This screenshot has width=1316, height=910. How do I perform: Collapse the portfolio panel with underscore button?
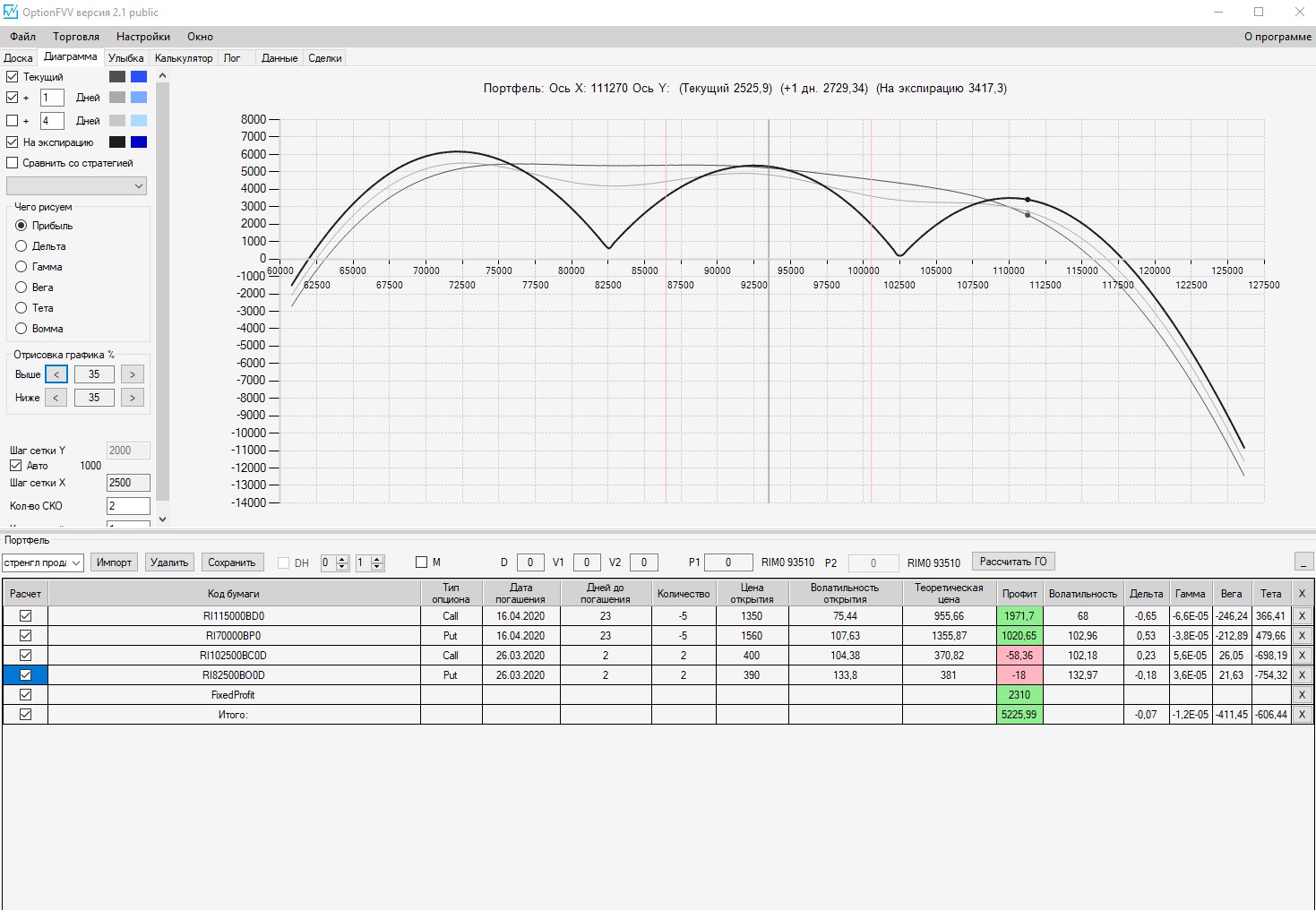[x=1304, y=562]
